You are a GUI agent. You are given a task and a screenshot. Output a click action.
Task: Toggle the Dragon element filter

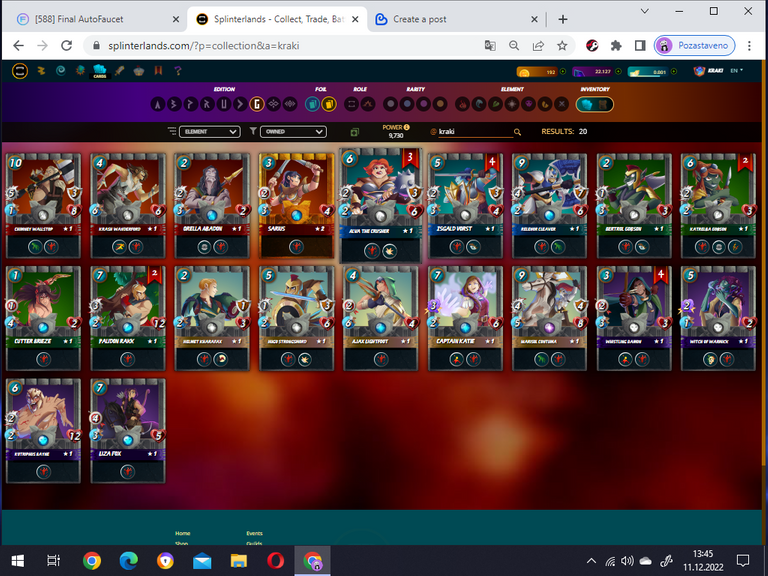pos(545,104)
